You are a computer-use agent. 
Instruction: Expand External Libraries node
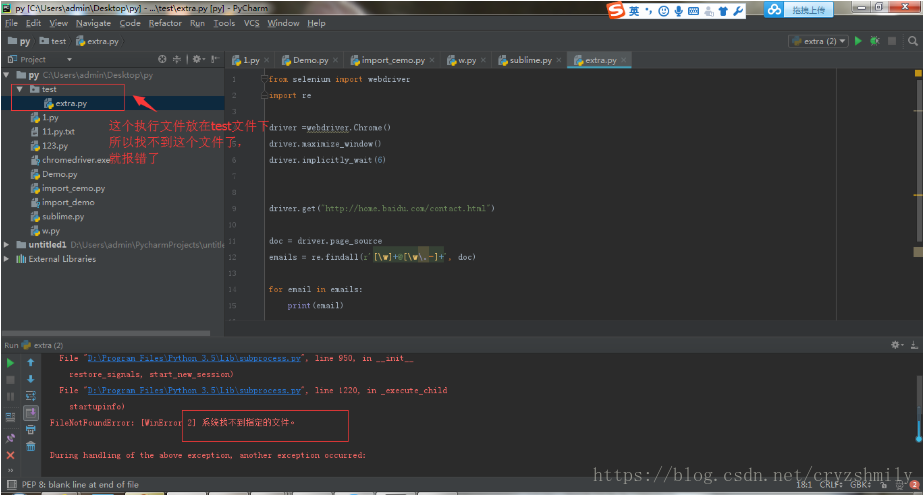pos(6,259)
